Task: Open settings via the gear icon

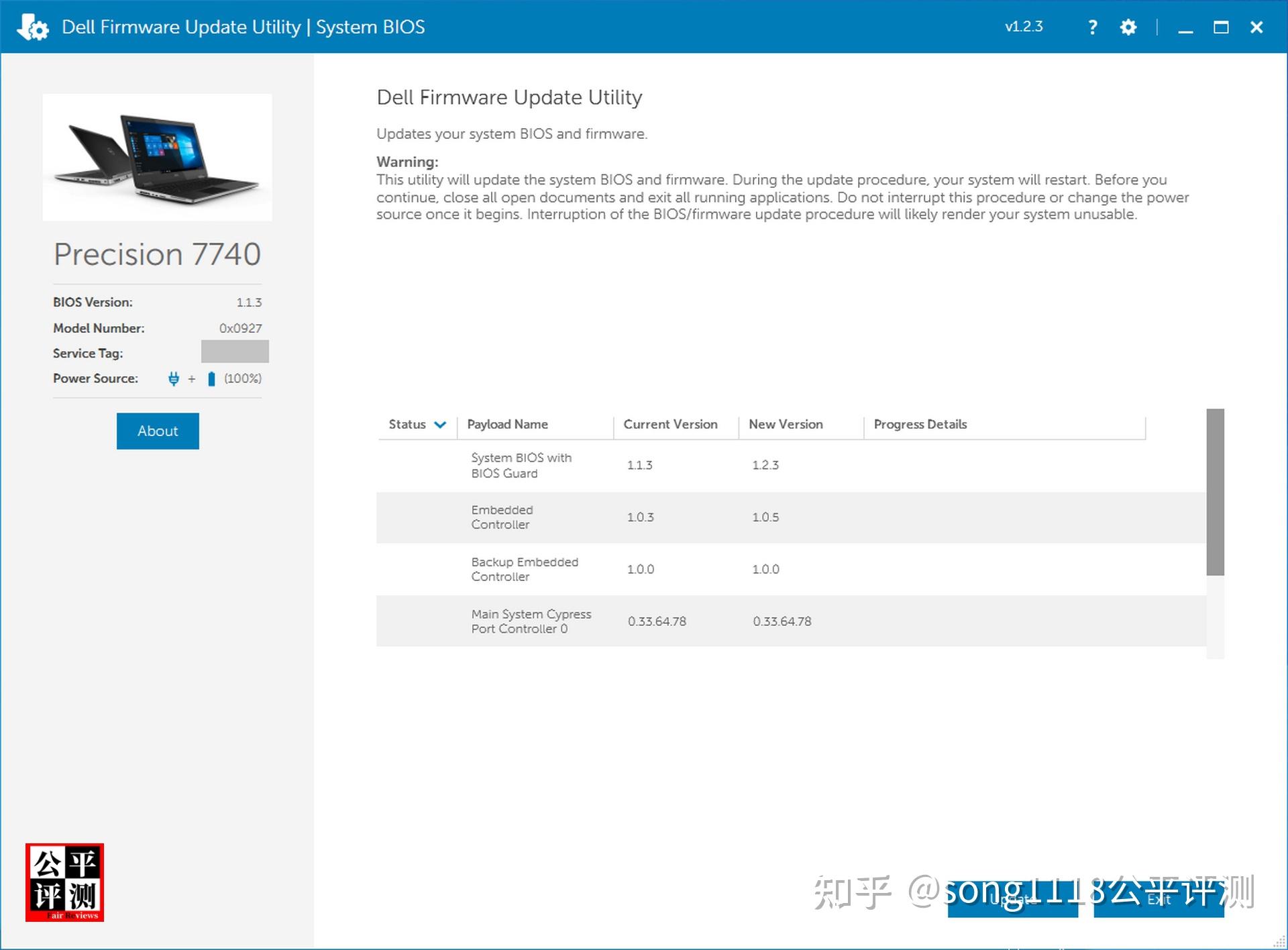Action: click(x=1128, y=27)
